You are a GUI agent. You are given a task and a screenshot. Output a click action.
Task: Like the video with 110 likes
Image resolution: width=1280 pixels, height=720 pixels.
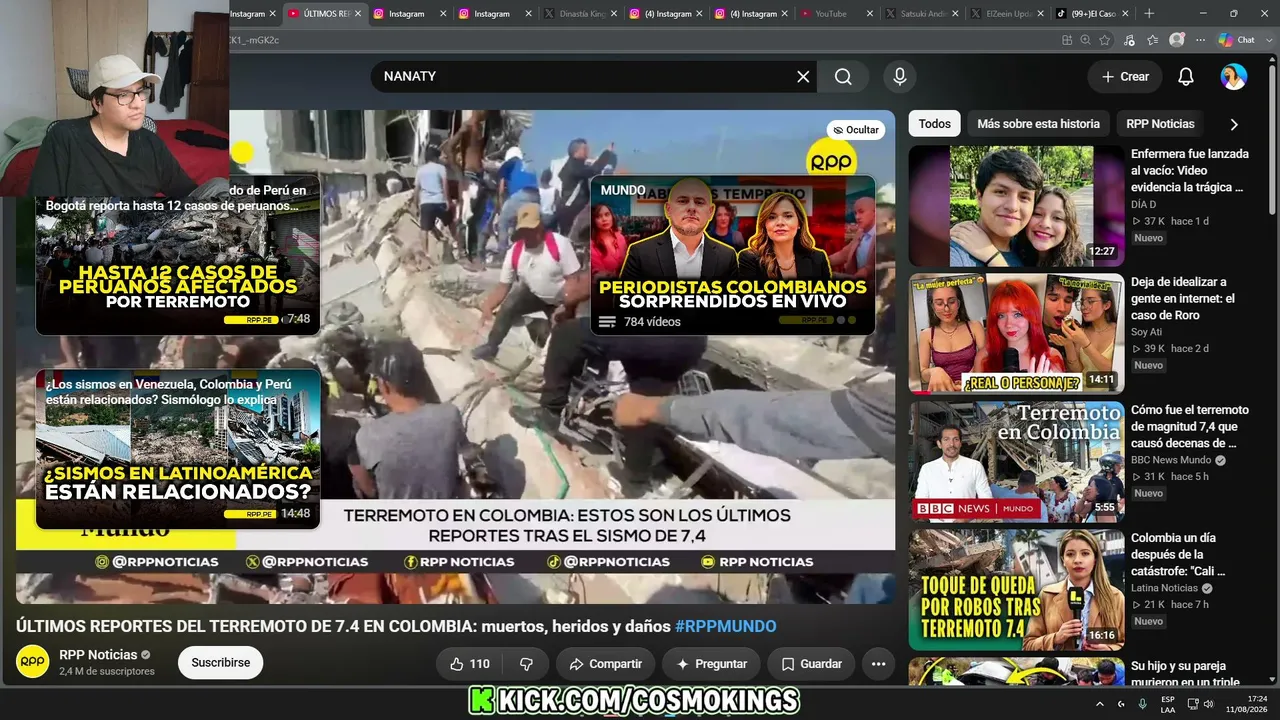coord(470,664)
